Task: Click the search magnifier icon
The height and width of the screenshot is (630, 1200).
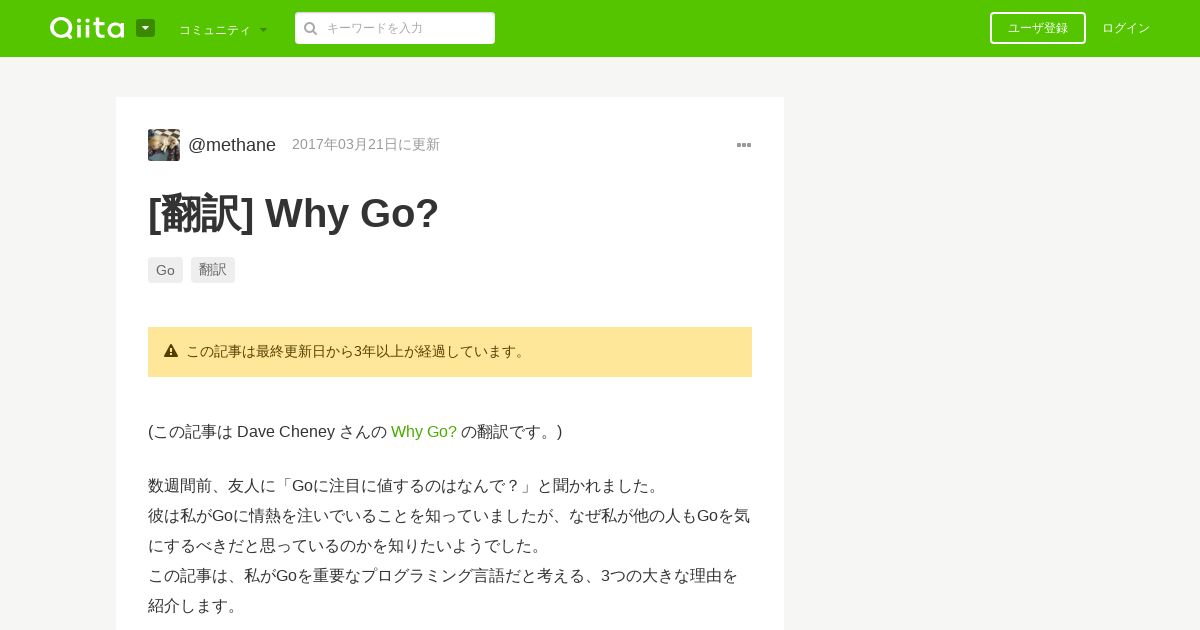Action: [311, 28]
